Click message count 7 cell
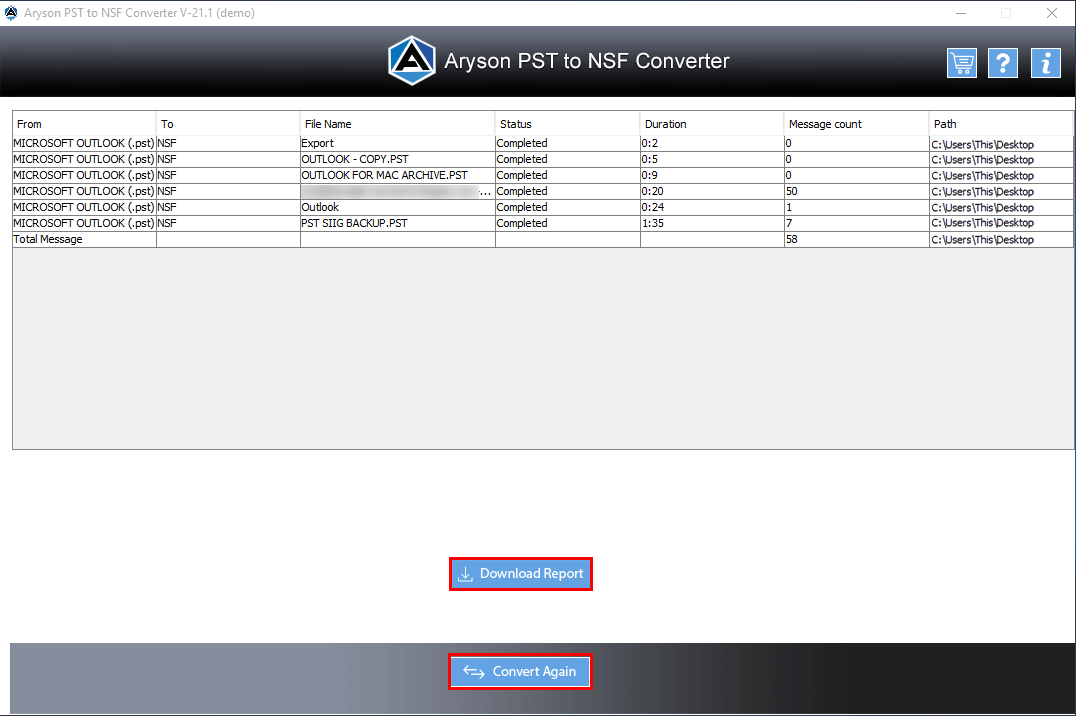The image size is (1076, 716). (856, 224)
